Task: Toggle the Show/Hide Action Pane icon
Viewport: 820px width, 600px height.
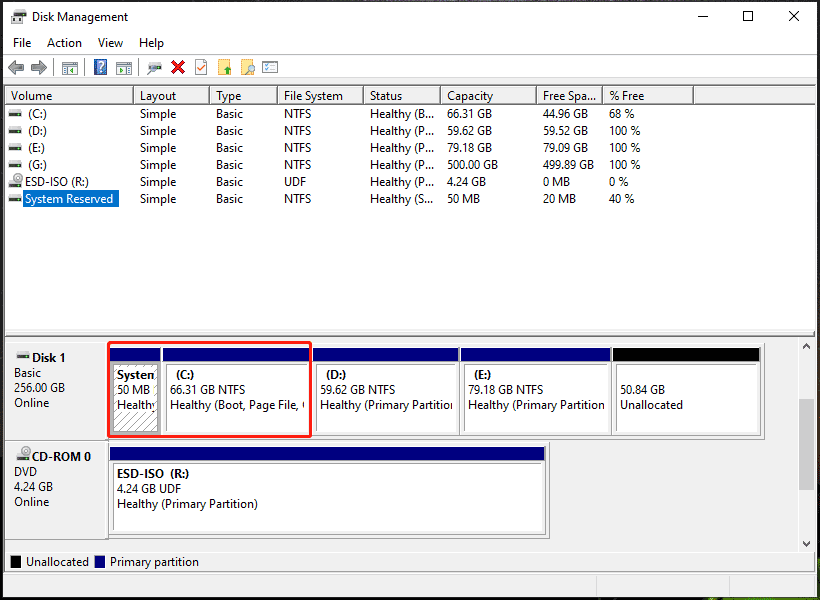Action: pos(124,67)
